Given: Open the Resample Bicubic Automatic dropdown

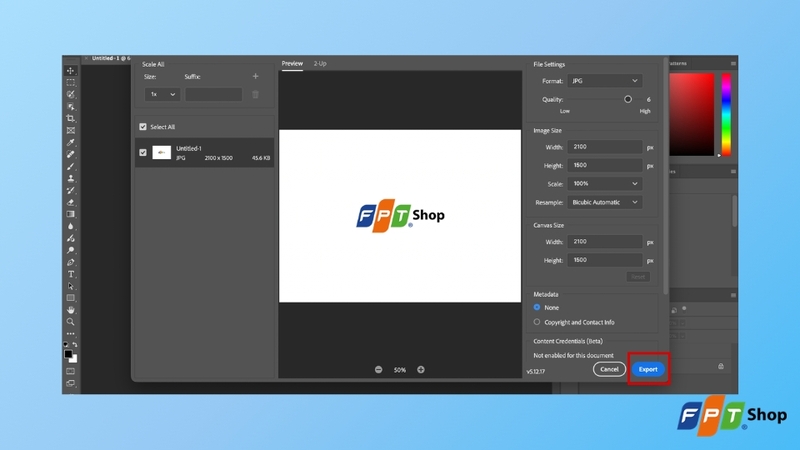Looking at the screenshot, I should click(x=605, y=203).
